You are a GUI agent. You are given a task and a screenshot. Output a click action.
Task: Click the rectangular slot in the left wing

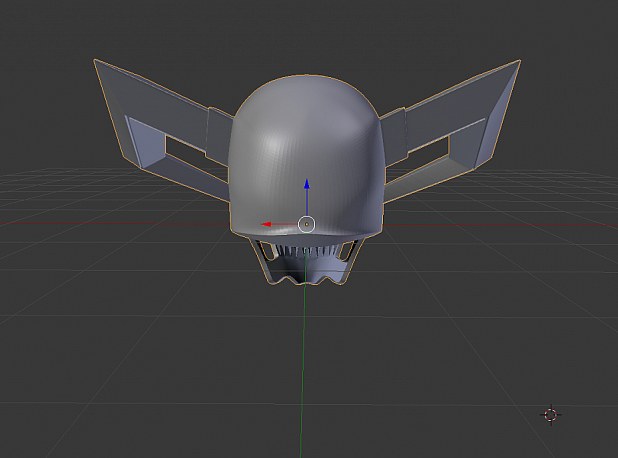point(185,151)
